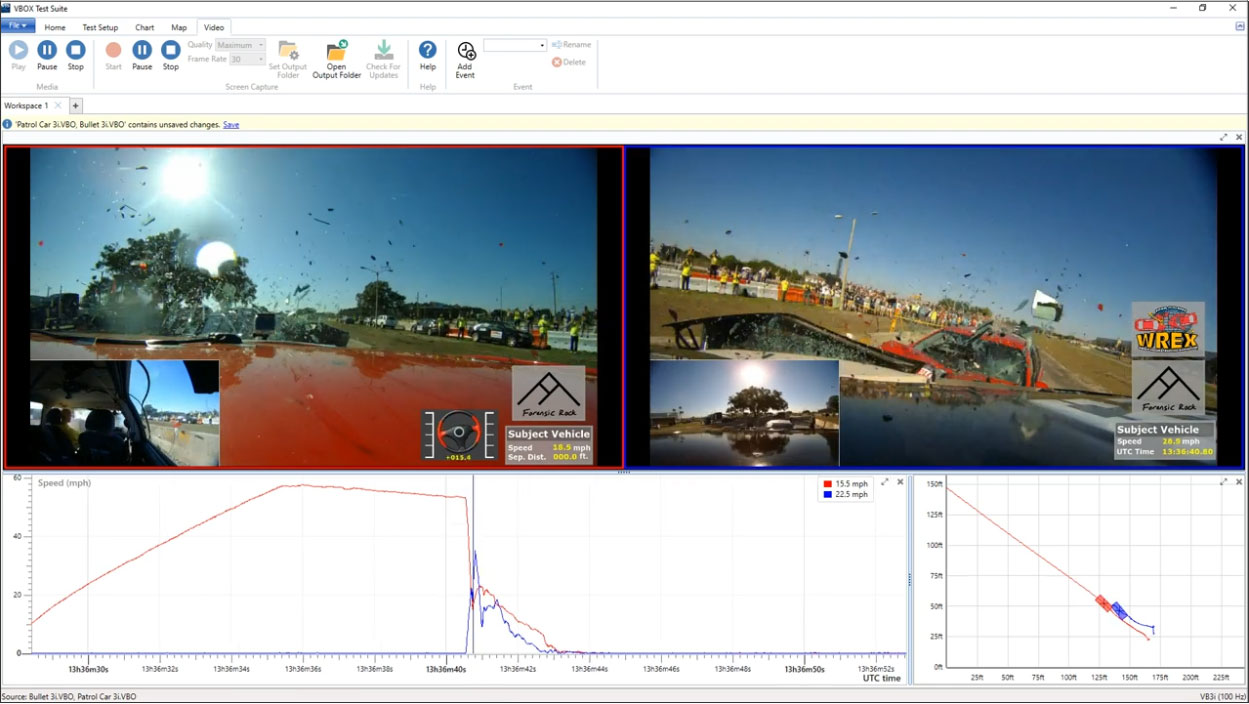Toggle the 22.5 mph series in legend
Image resolution: width=1249 pixels, height=704 pixels.
tap(842, 494)
